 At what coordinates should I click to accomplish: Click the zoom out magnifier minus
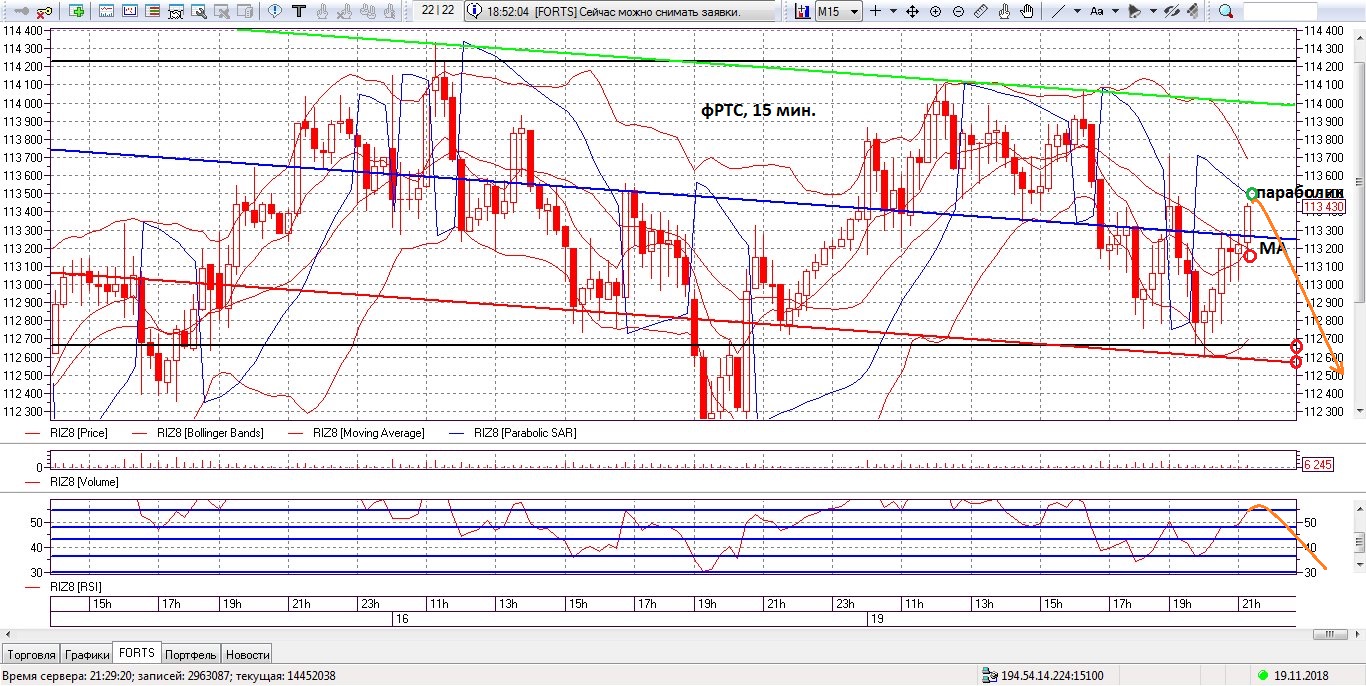(x=958, y=11)
